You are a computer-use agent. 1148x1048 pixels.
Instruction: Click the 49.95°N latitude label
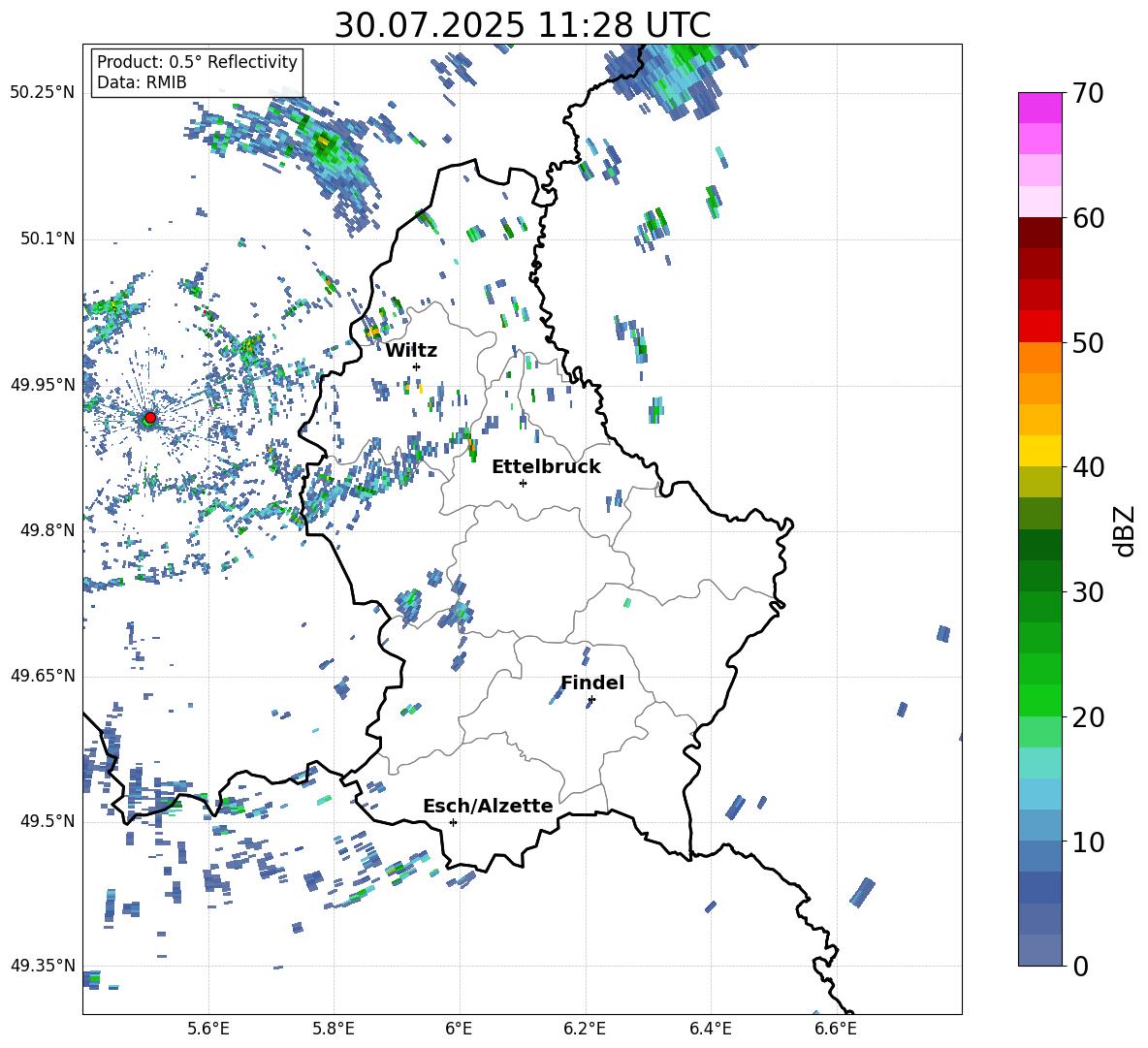click(x=43, y=385)
